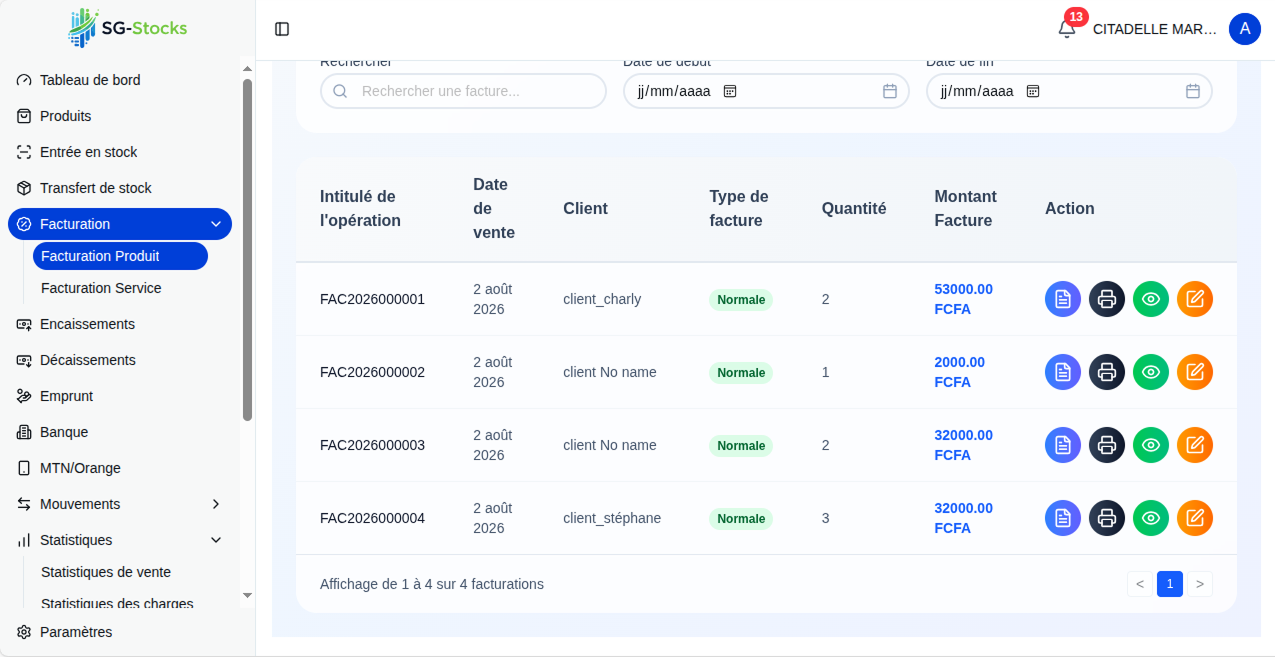This screenshot has width=1275, height=657.
Task: Go to next page arrow
Action: click(1200, 584)
